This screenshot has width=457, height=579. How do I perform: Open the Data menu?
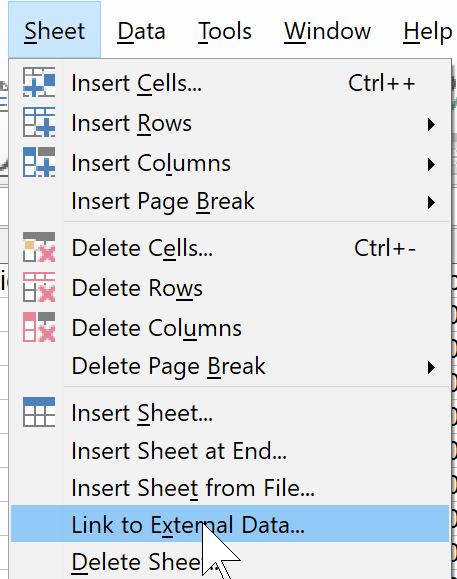[141, 31]
